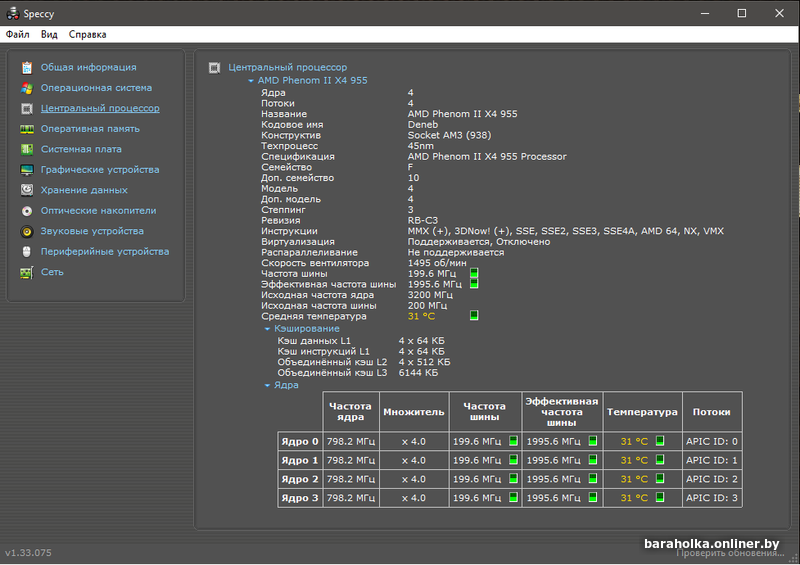Viewport: 800px width, 565px height.
Task: Click the Ревизия value RB-C3
Action: point(423,220)
